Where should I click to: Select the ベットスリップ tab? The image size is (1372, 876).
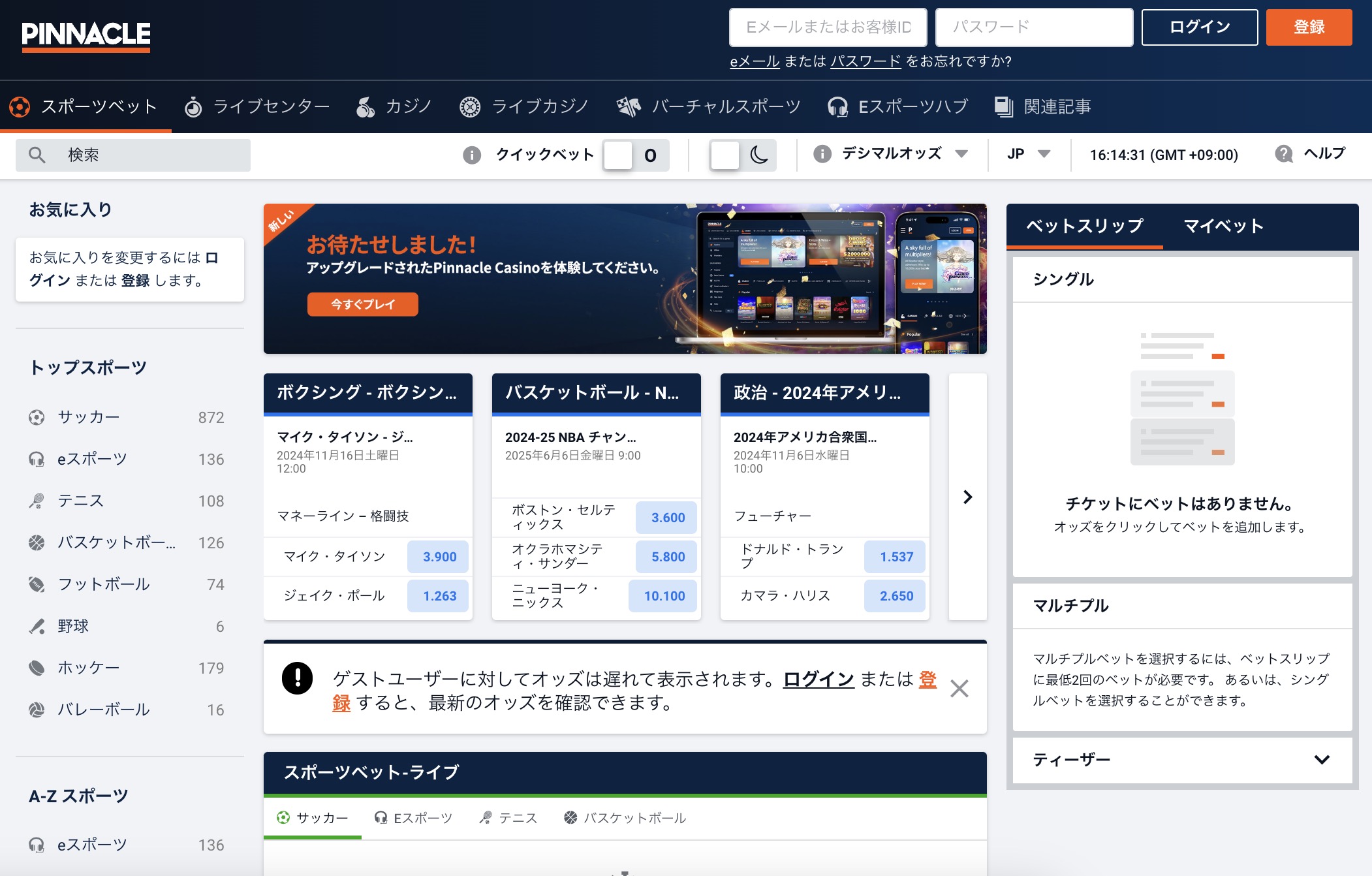(1085, 226)
